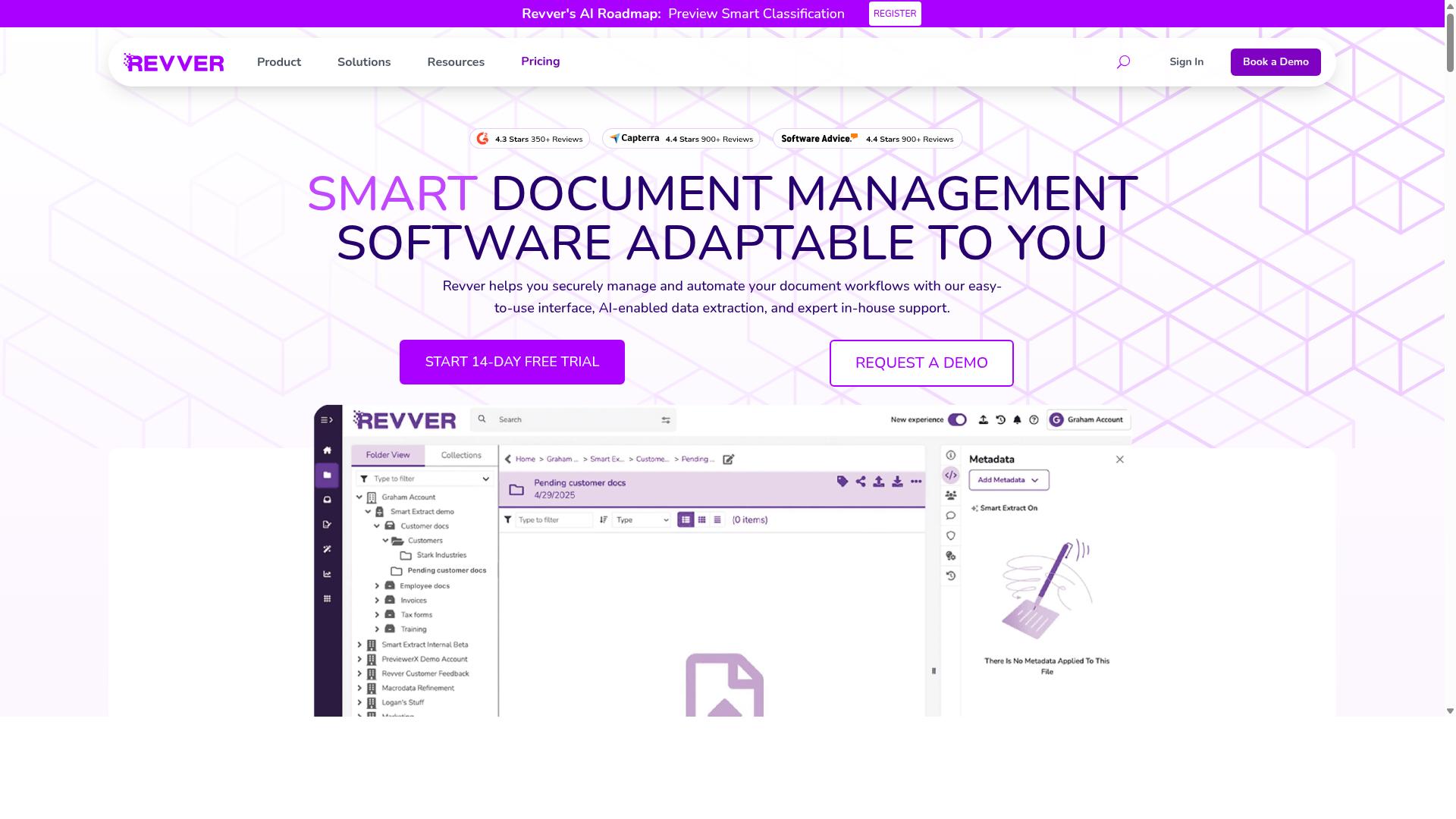Open the Solutions menu
The image size is (1456, 819).
tap(364, 62)
